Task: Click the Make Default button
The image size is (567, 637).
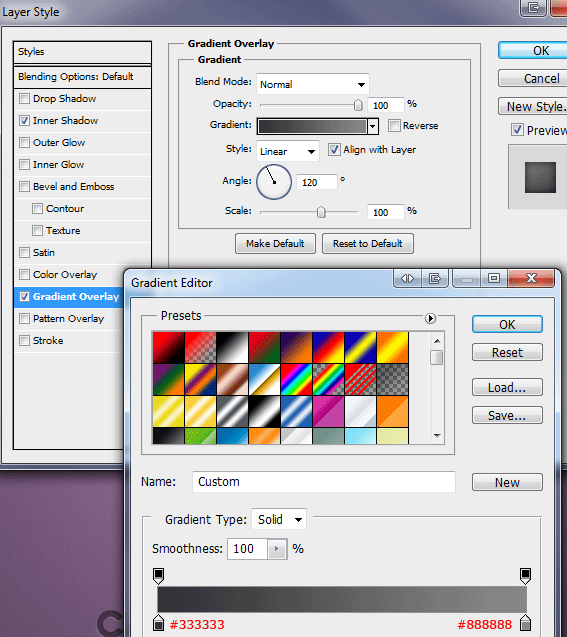Action: [x=275, y=243]
